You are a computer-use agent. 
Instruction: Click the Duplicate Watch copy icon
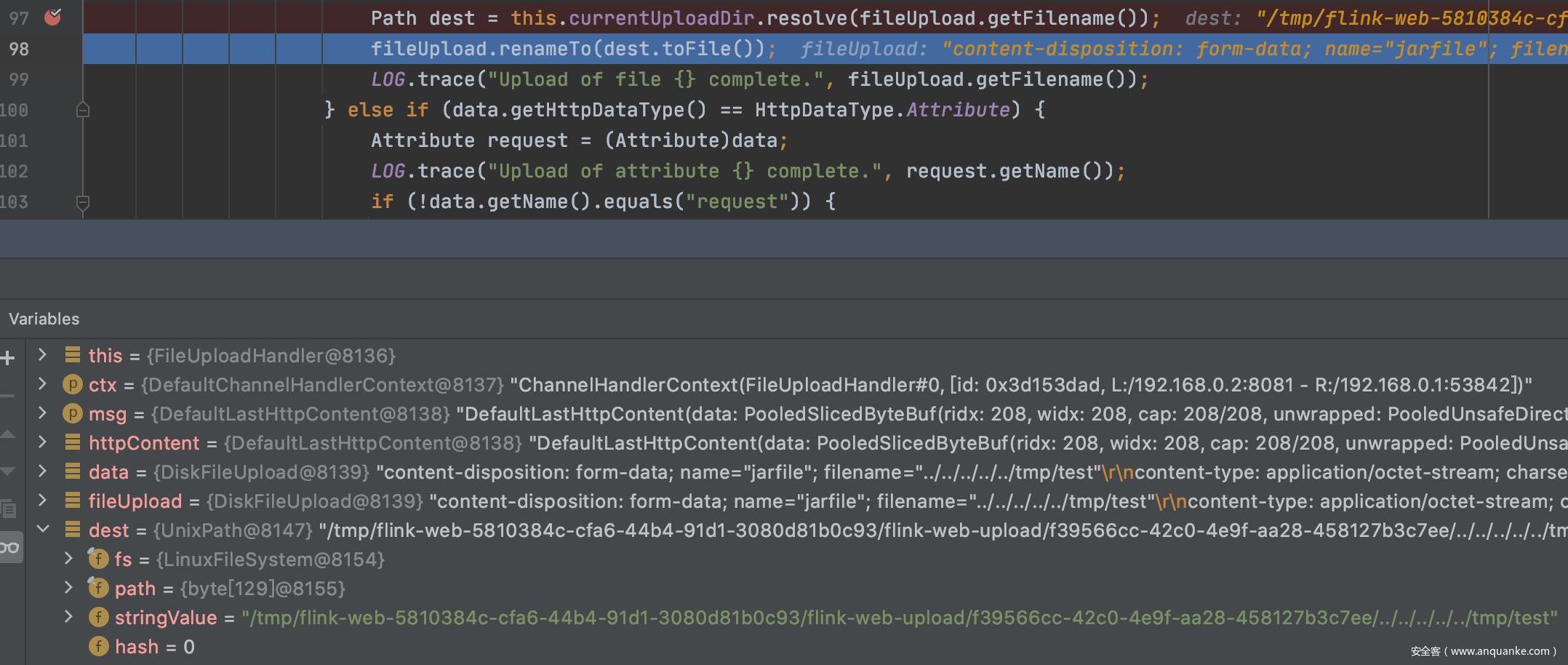pyautogui.click(x=8, y=509)
